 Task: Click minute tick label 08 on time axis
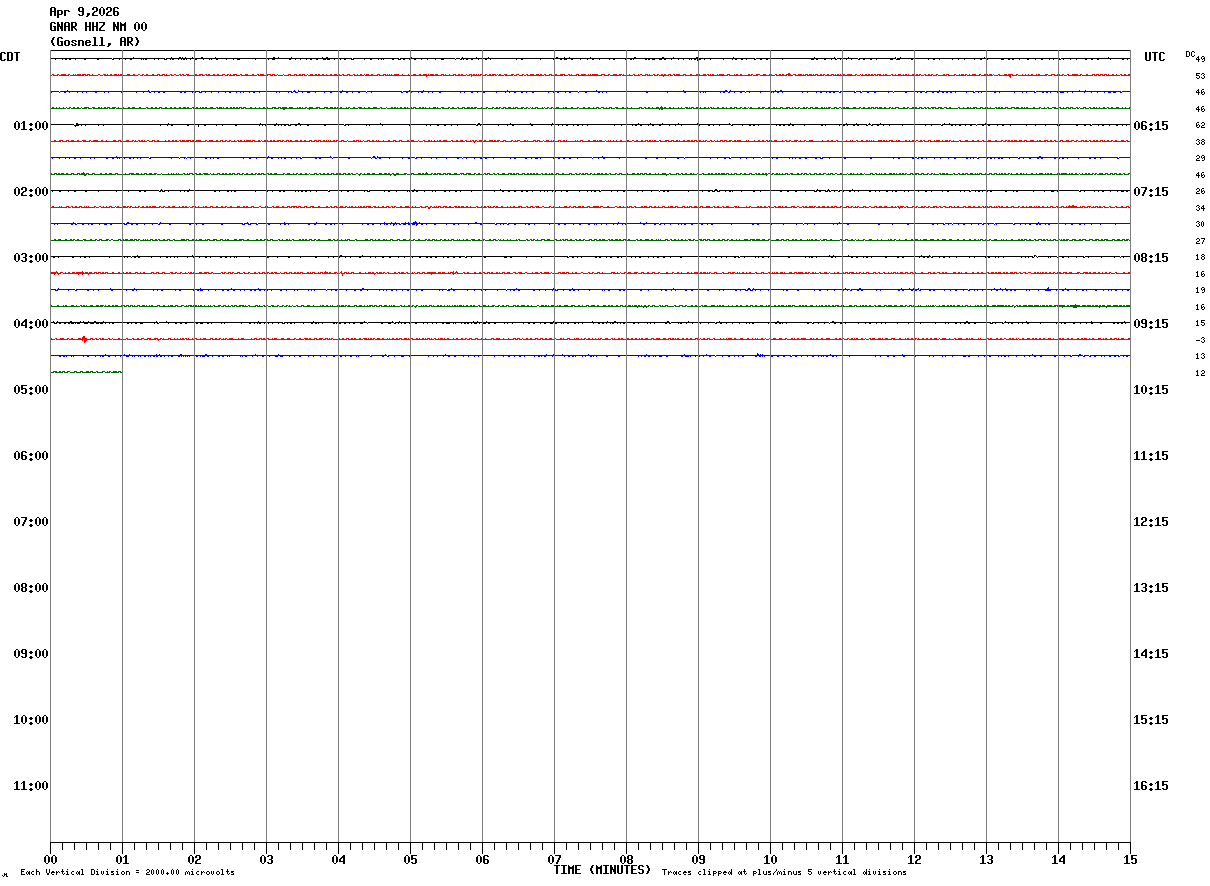click(x=626, y=860)
